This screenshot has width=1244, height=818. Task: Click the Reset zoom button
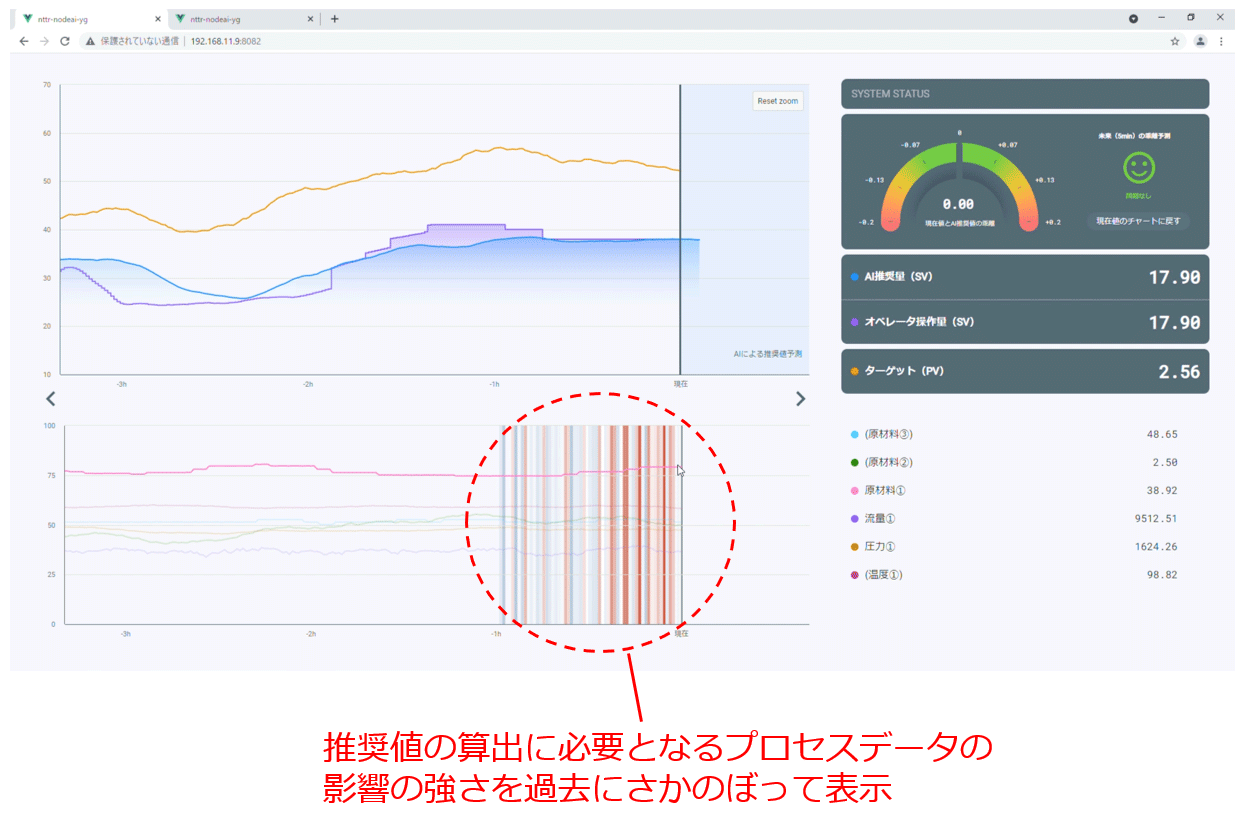[777, 101]
